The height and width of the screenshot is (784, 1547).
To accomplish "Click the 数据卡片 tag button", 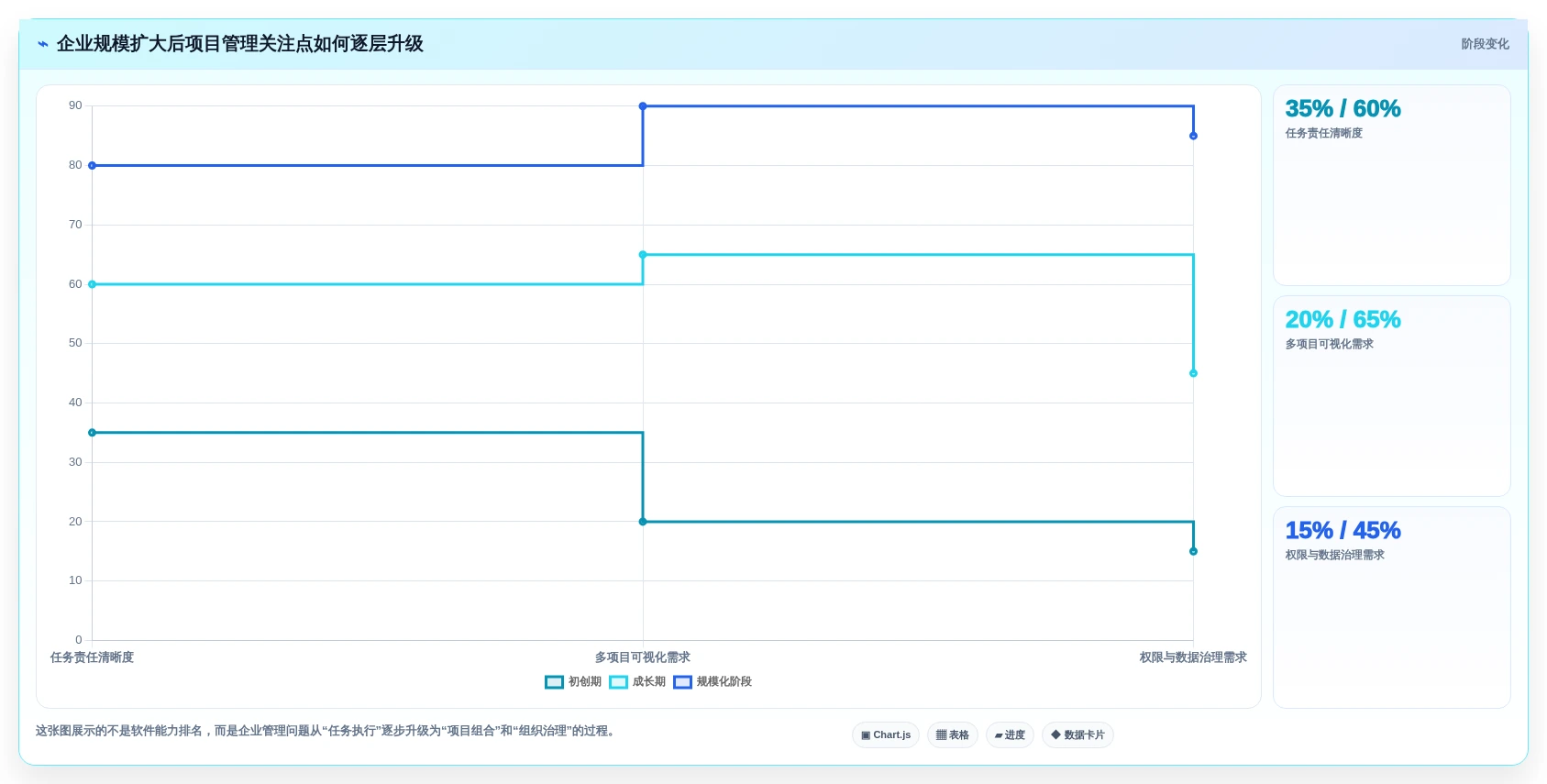I will pos(1077,735).
